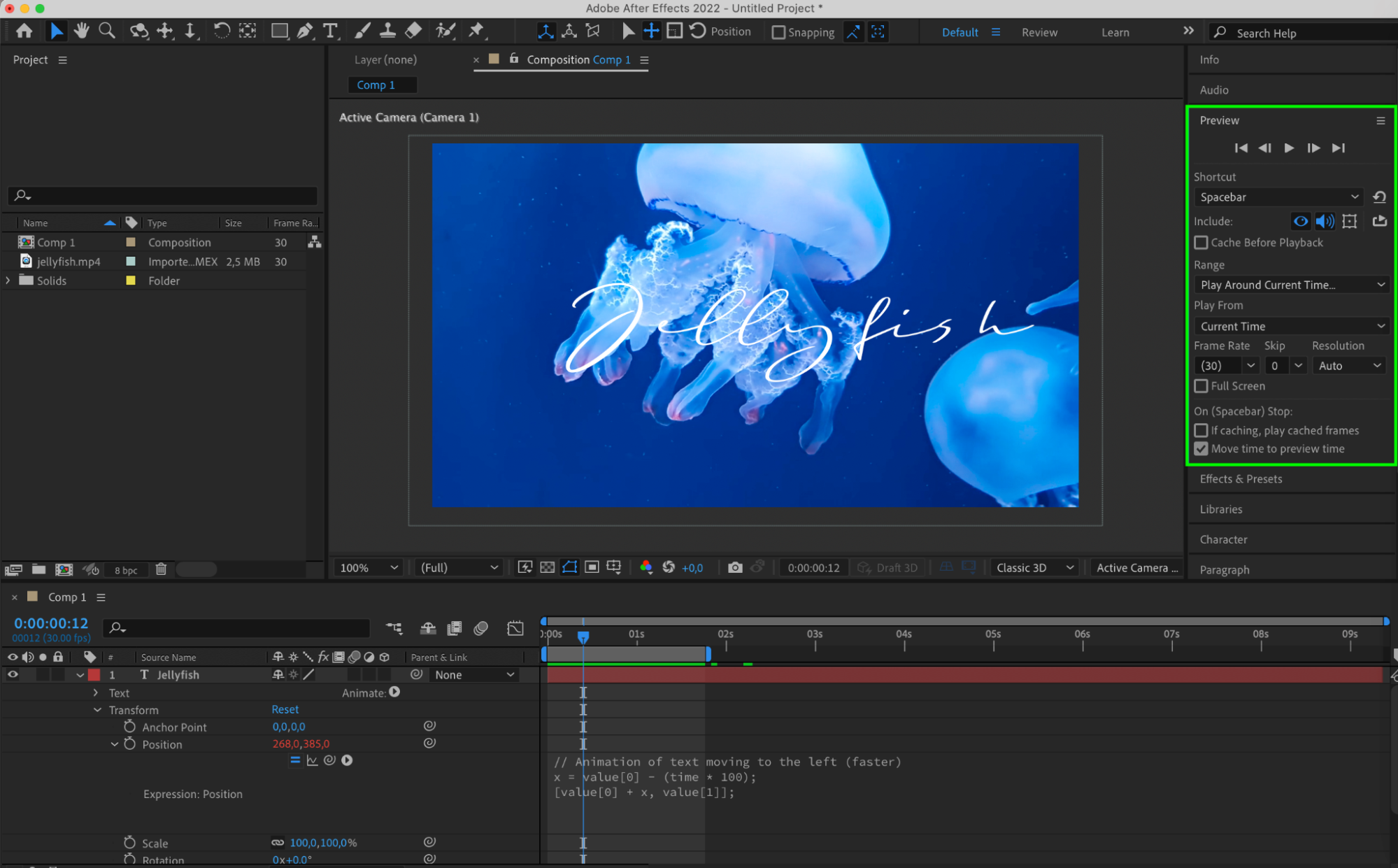Delete selected item with the trash icon
The image size is (1398, 868).
(161, 569)
